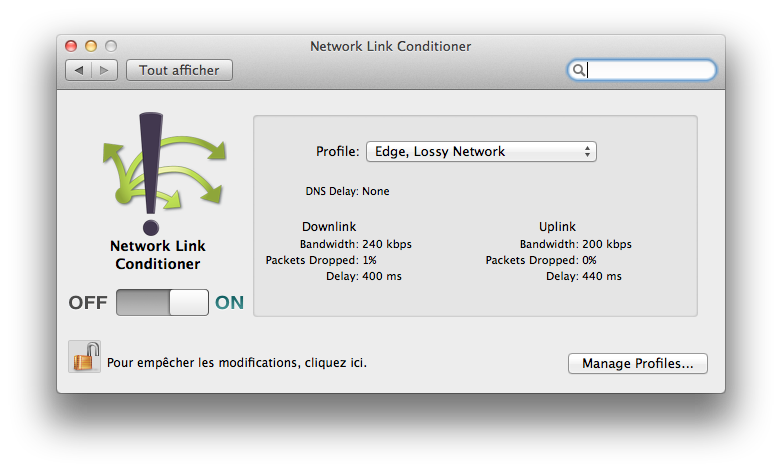Viewport: 782px width, 472px height.
Task: Click the padlock icon to lock settings
Action: (x=84, y=357)
